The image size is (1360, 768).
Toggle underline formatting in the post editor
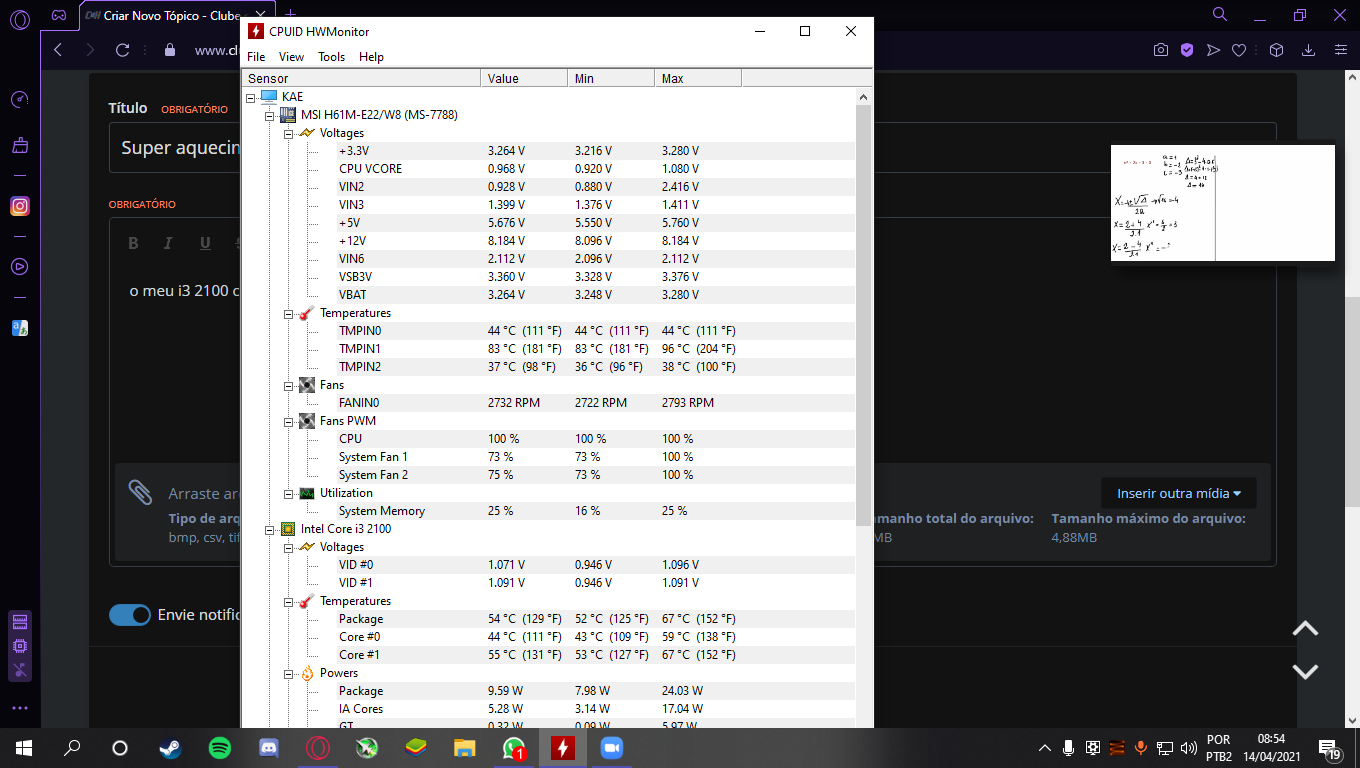coord(205,243)
